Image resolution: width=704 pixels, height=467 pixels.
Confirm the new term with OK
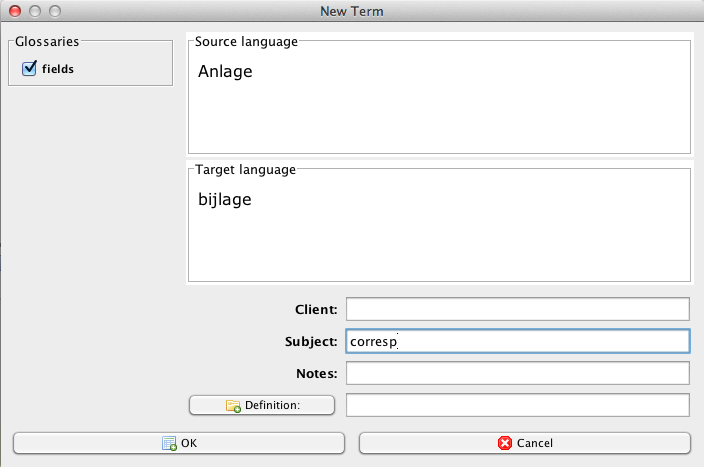[x=178, y=442]
